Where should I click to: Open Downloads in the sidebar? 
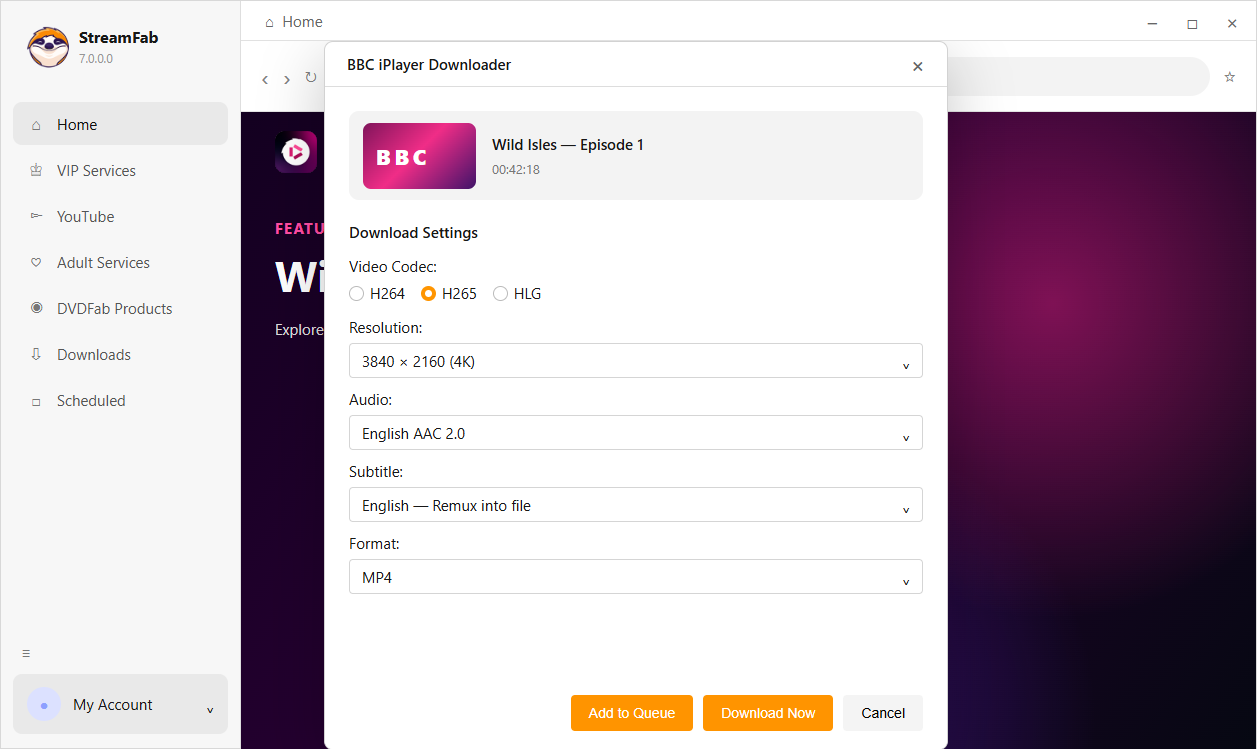[x=120, y=355]
